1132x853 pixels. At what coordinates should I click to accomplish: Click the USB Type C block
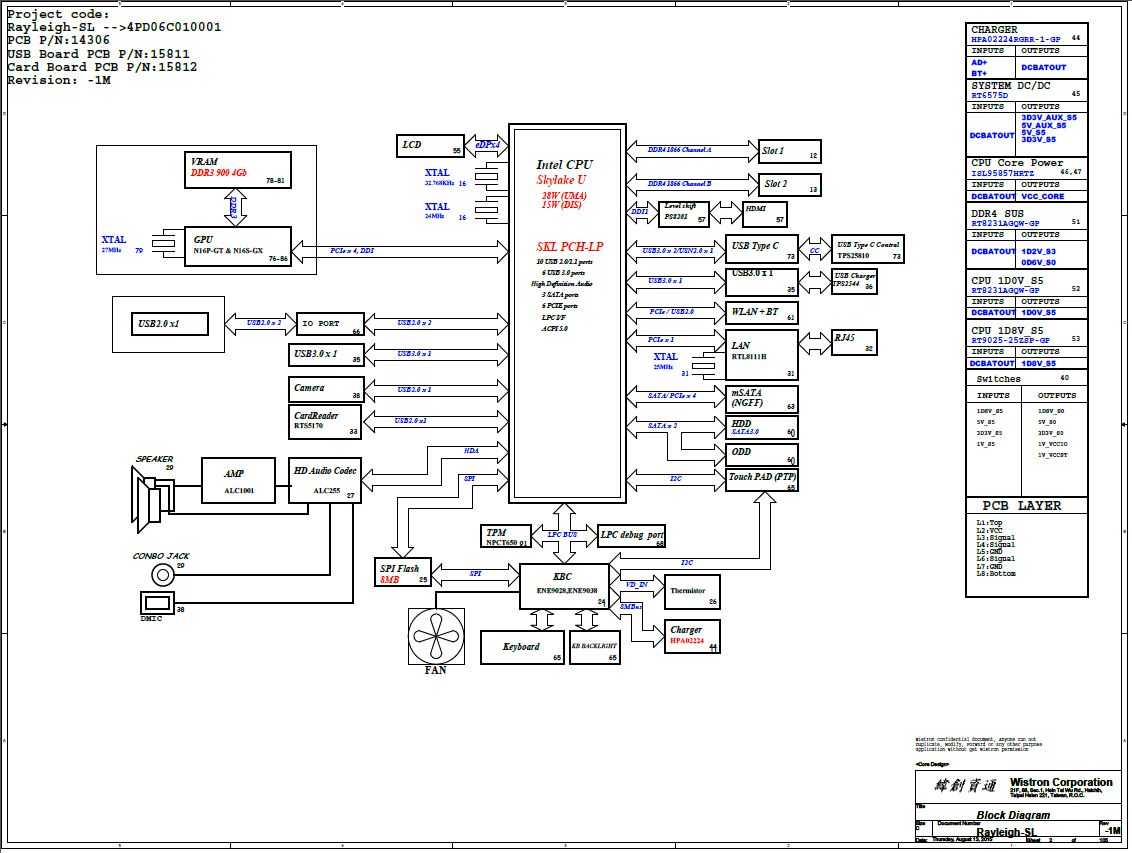pyautogui.click(x=762, y=249)
